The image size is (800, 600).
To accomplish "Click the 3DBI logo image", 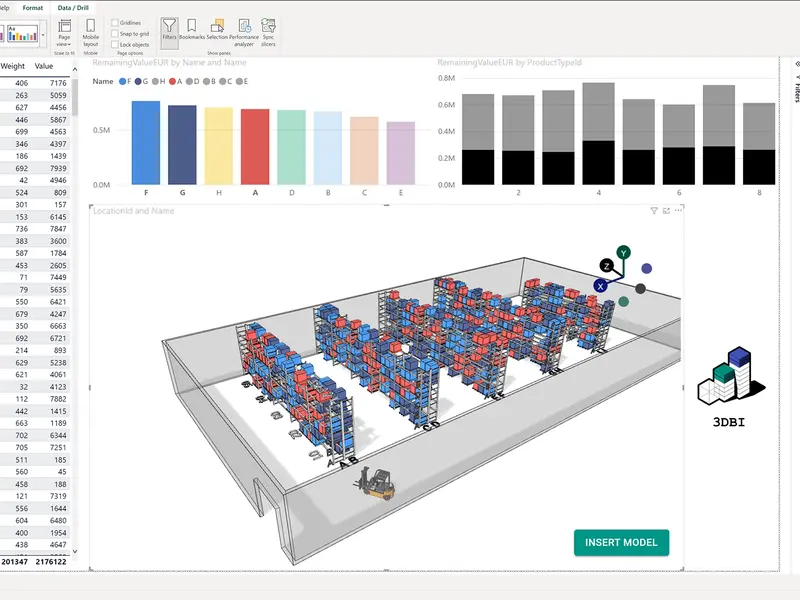I will tap(731, 386).
